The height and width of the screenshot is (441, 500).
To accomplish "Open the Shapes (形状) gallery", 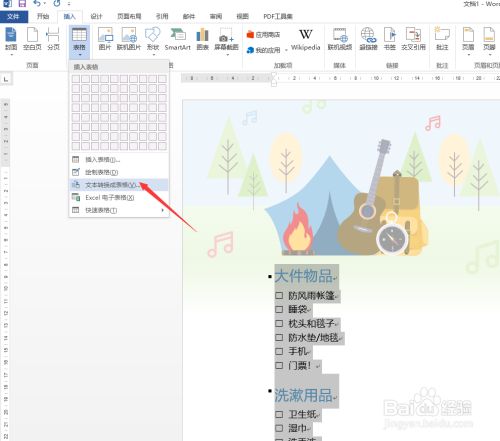I will click(x=153, y=39).
